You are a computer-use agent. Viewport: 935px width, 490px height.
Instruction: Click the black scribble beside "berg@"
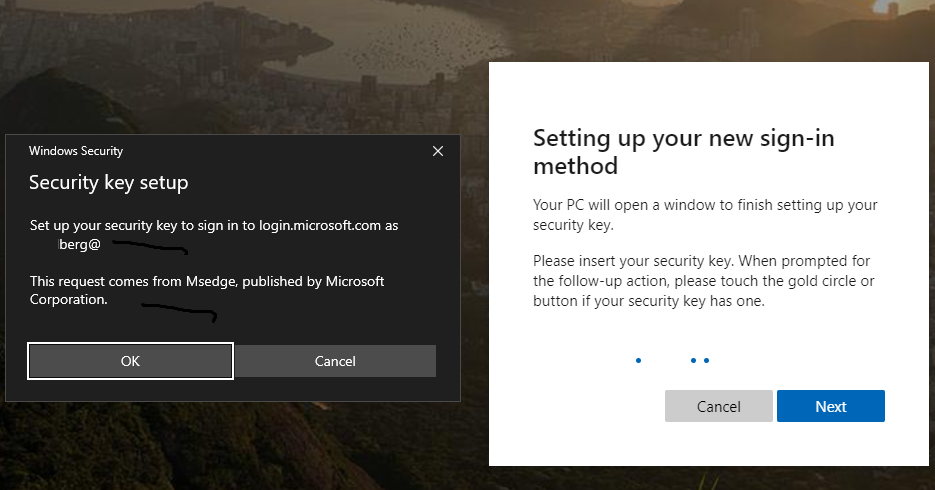[x=150, y=246]
